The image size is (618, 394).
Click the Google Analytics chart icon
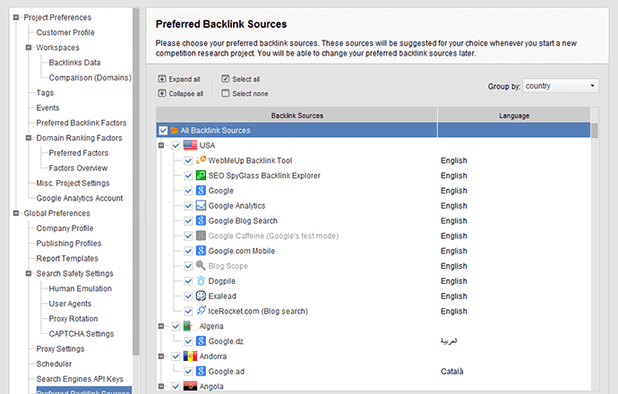201,205
